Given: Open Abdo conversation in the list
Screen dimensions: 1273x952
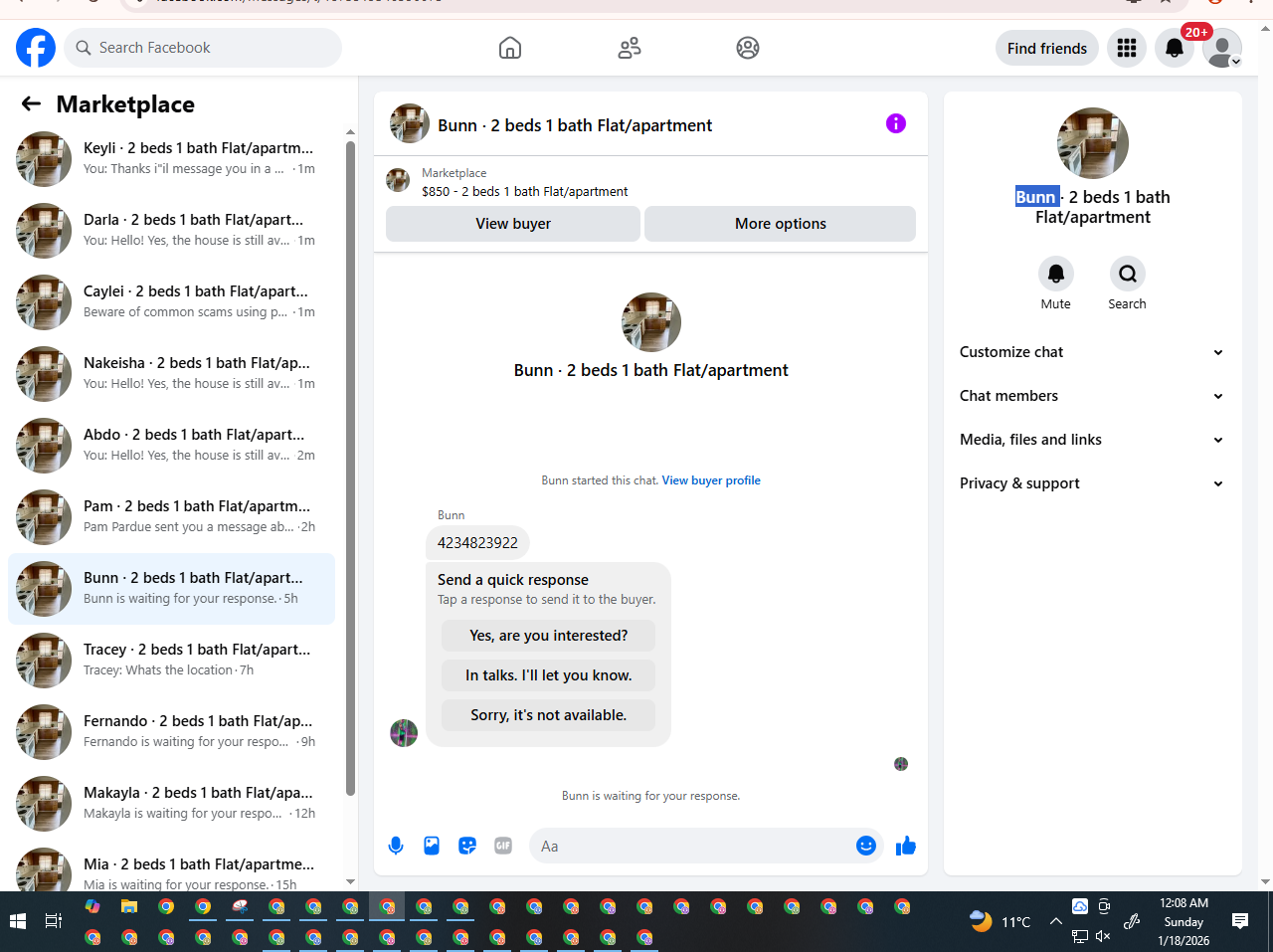Looking at the screenshot, I should point(171,446).
